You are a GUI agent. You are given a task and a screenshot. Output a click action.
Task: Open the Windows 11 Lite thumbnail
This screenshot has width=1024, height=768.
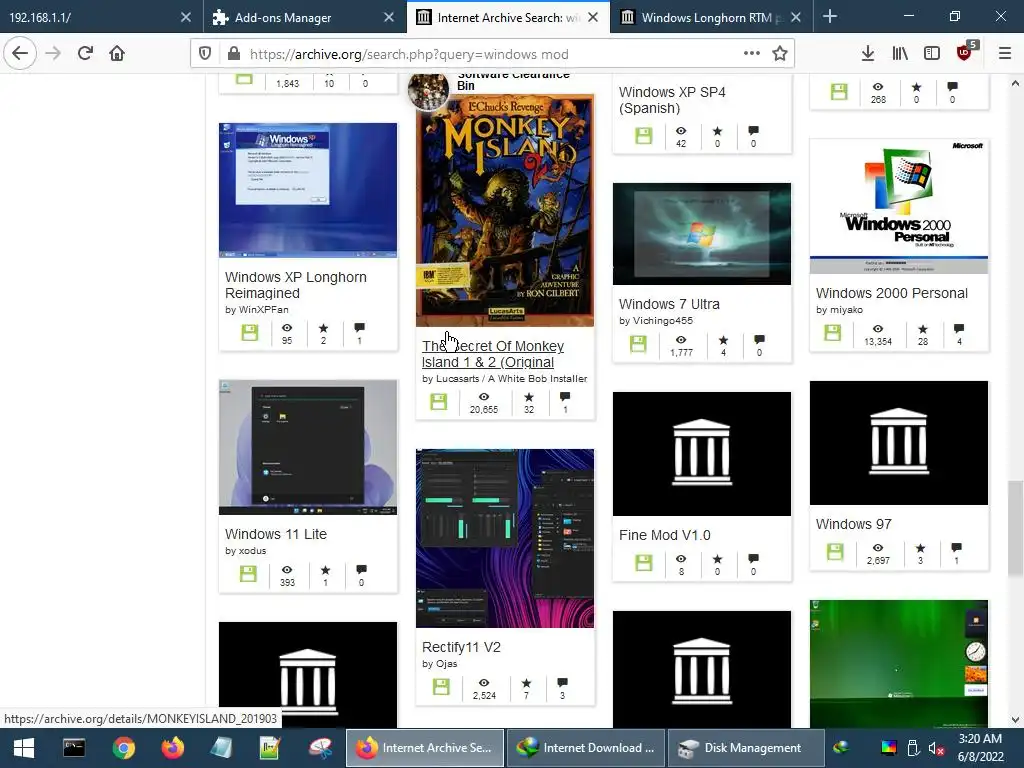308,447
